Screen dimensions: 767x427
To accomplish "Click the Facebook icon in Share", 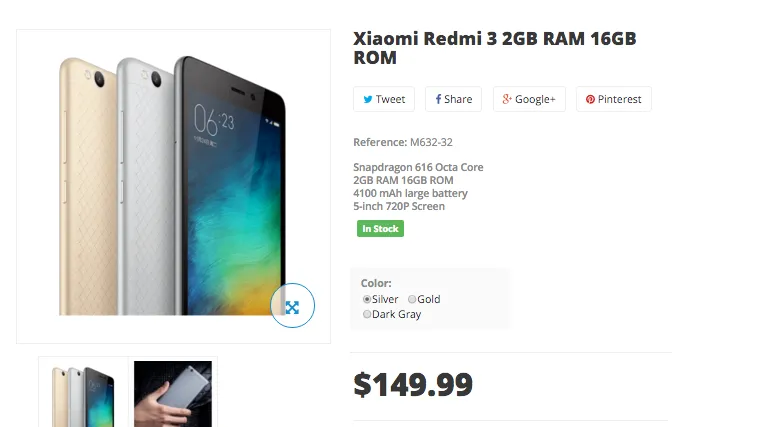I will pyautogui.click(x=438, y=100).
